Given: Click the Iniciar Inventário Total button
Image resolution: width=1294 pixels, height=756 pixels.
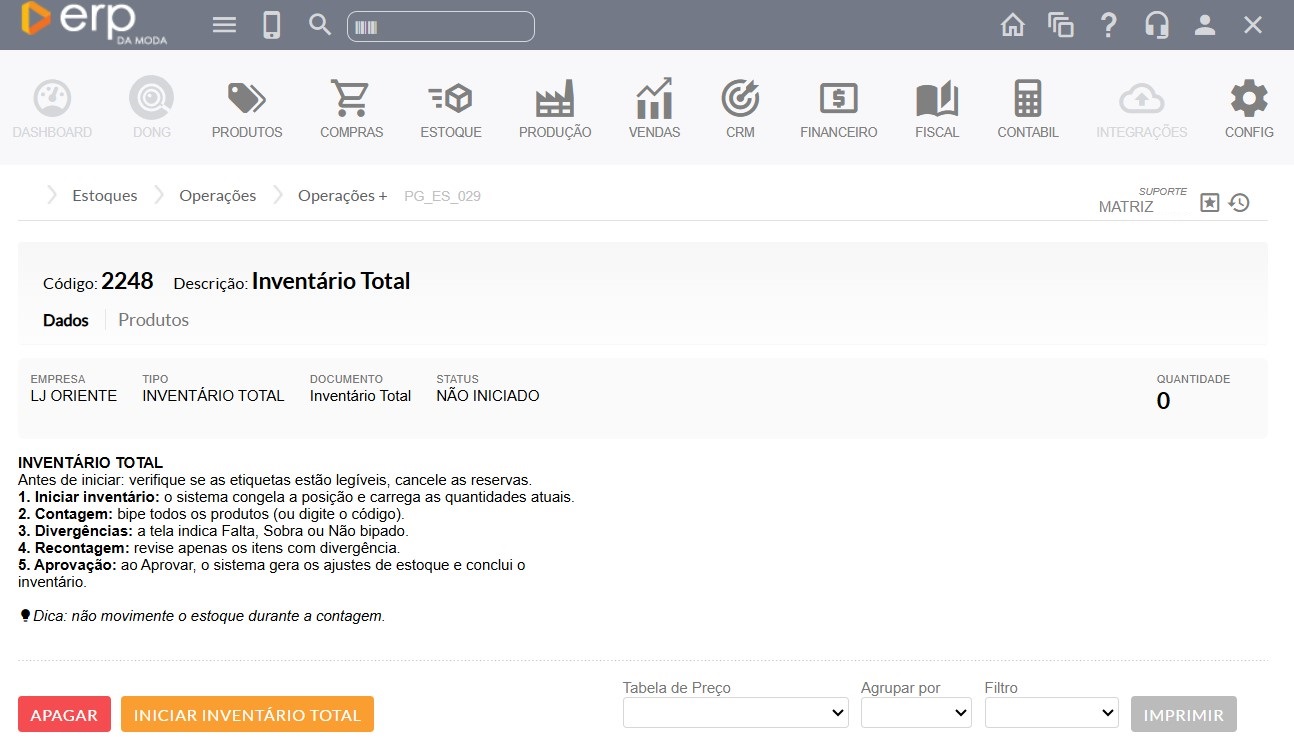Looking at the screenshot, I should [x=247, y=715].
